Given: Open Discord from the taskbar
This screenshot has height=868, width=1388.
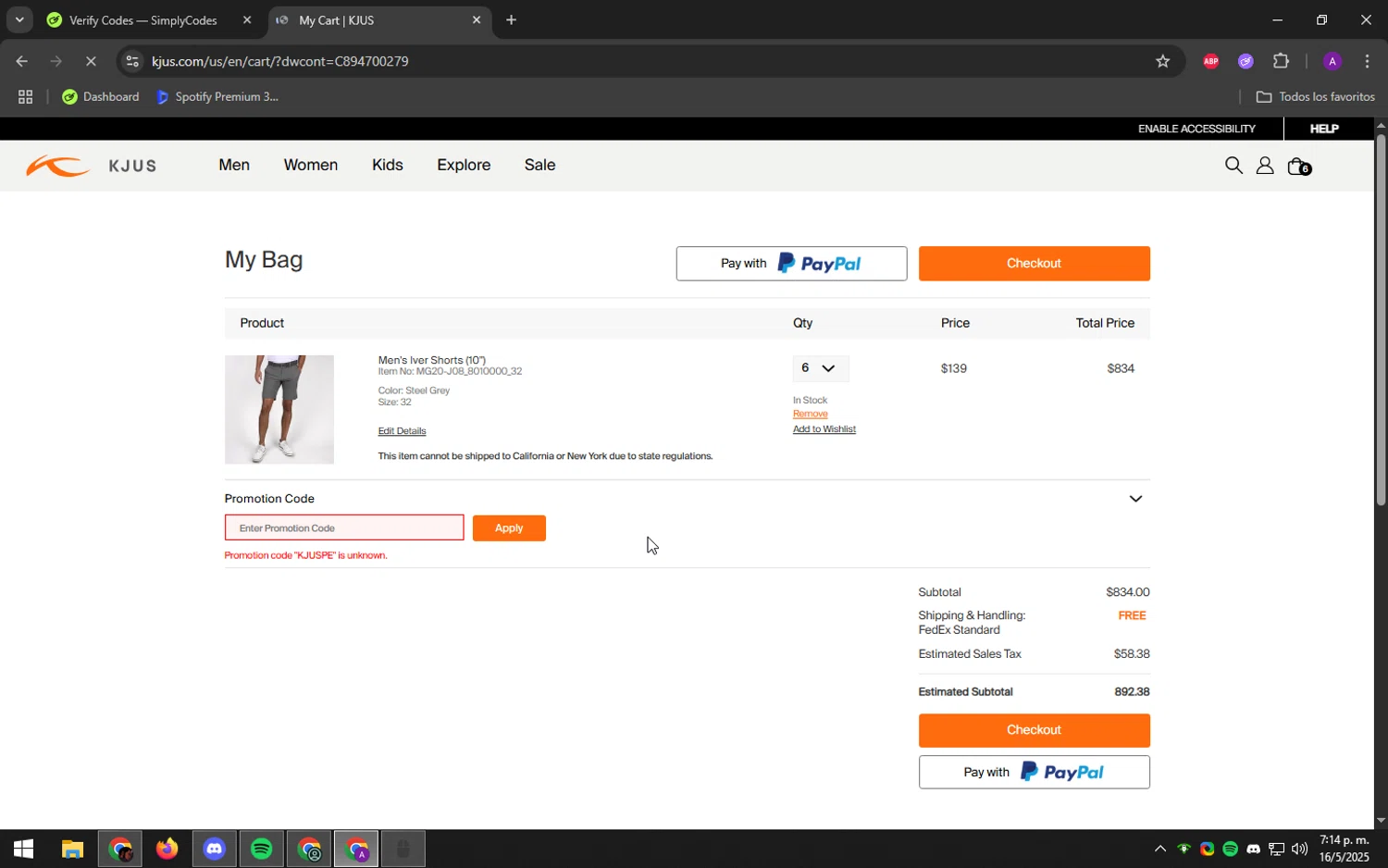Looking at the screenshot, I should click(215, 849).
